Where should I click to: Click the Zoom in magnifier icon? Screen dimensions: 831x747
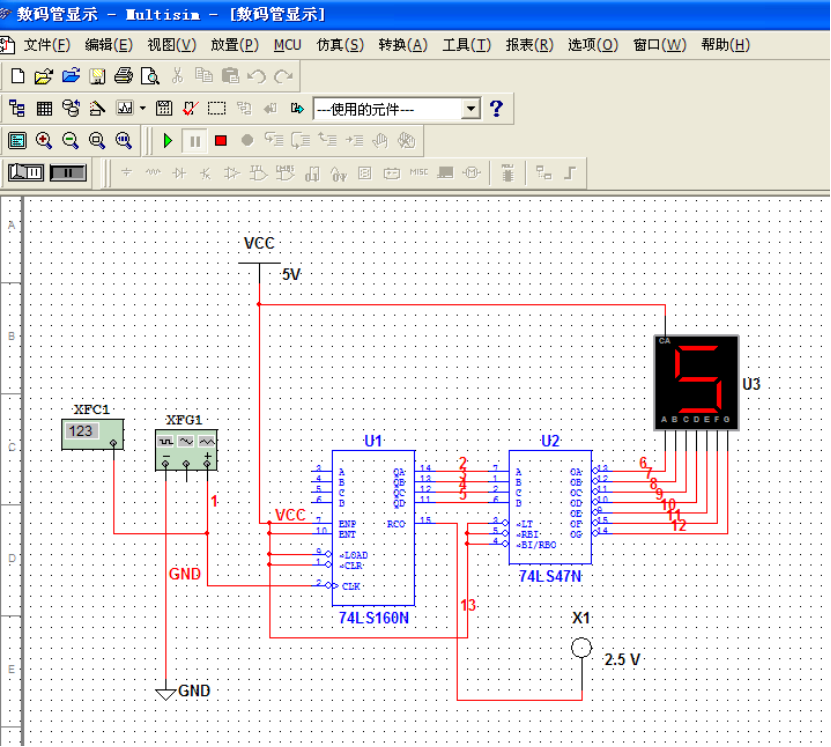pos(44,141)
